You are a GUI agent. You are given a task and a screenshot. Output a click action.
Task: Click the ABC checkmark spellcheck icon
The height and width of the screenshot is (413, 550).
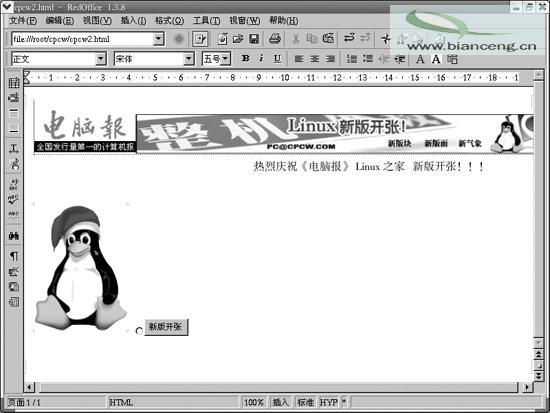[14, 199]
